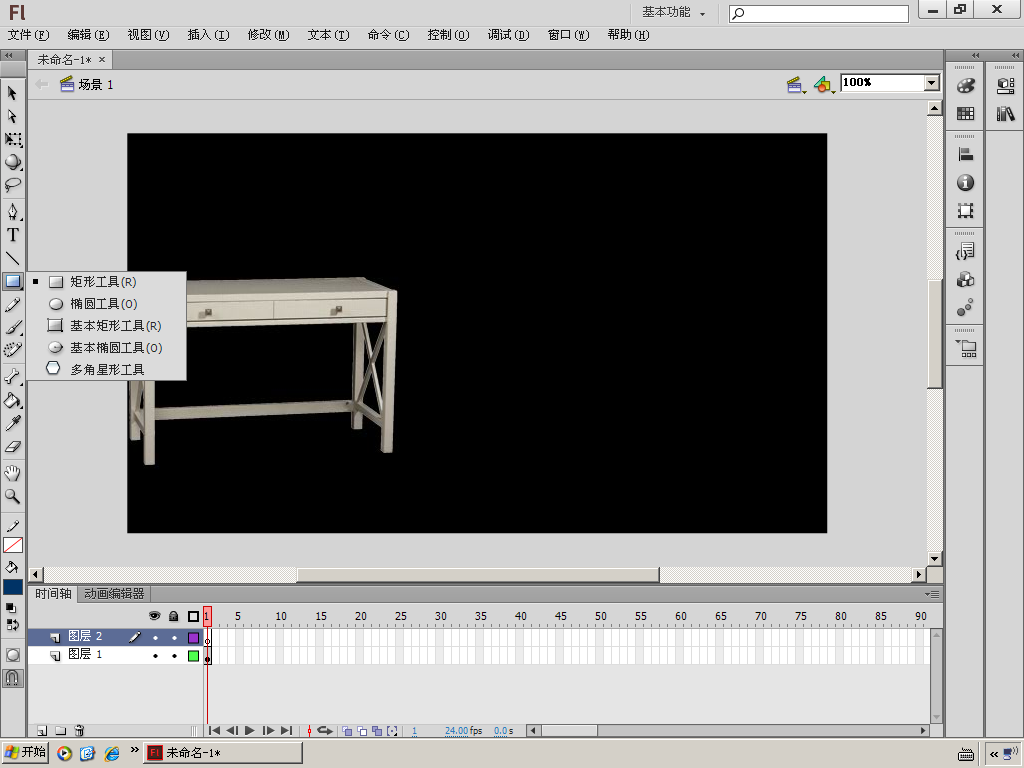Toggle lock dot for 图层 2
Viewport: 1024px width, 768px height.
point(174,637)
